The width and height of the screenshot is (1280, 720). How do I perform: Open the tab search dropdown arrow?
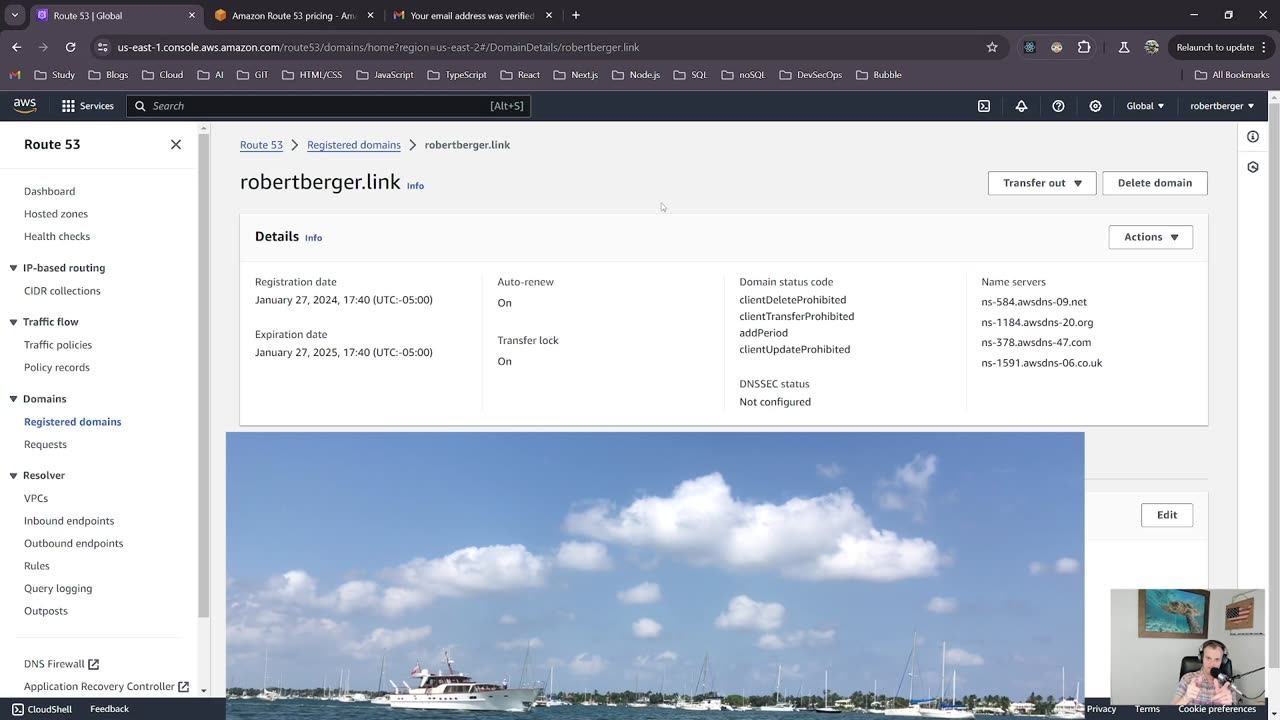click(14, 15)
